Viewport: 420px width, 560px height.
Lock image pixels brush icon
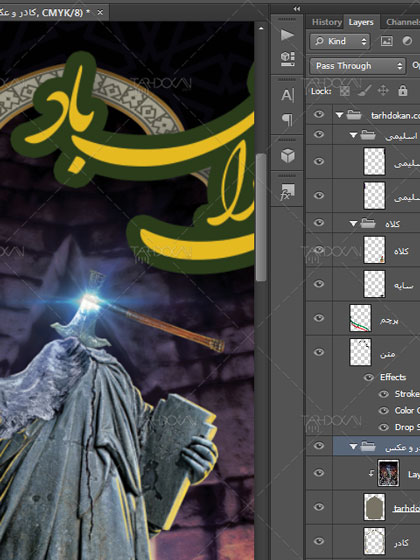(364, 91)
